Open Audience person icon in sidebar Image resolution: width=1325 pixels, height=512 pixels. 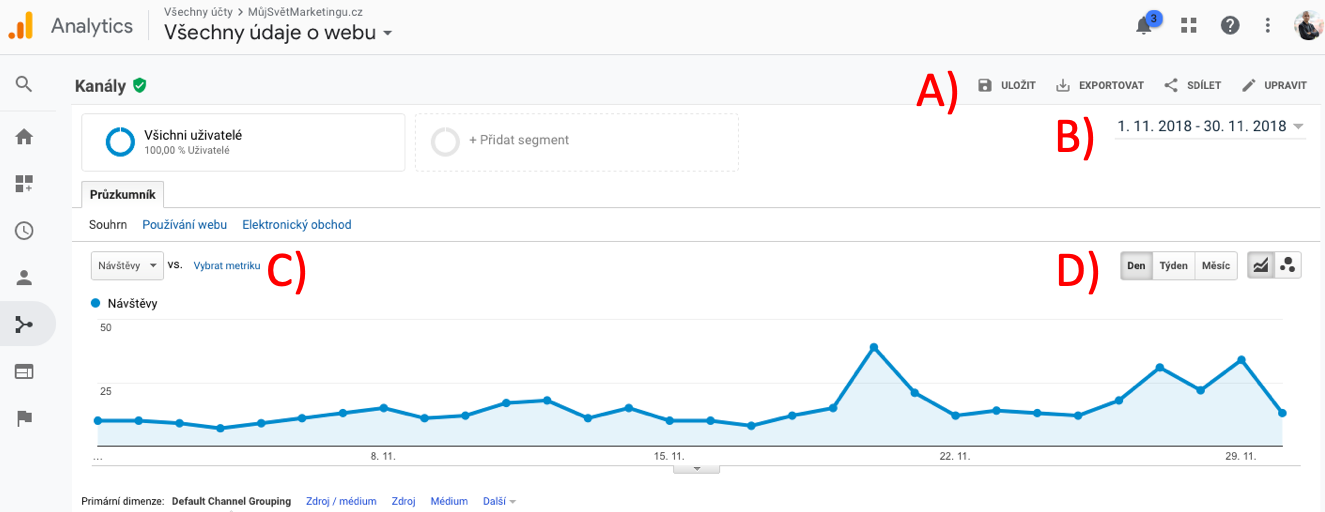[x=24, y=278]
